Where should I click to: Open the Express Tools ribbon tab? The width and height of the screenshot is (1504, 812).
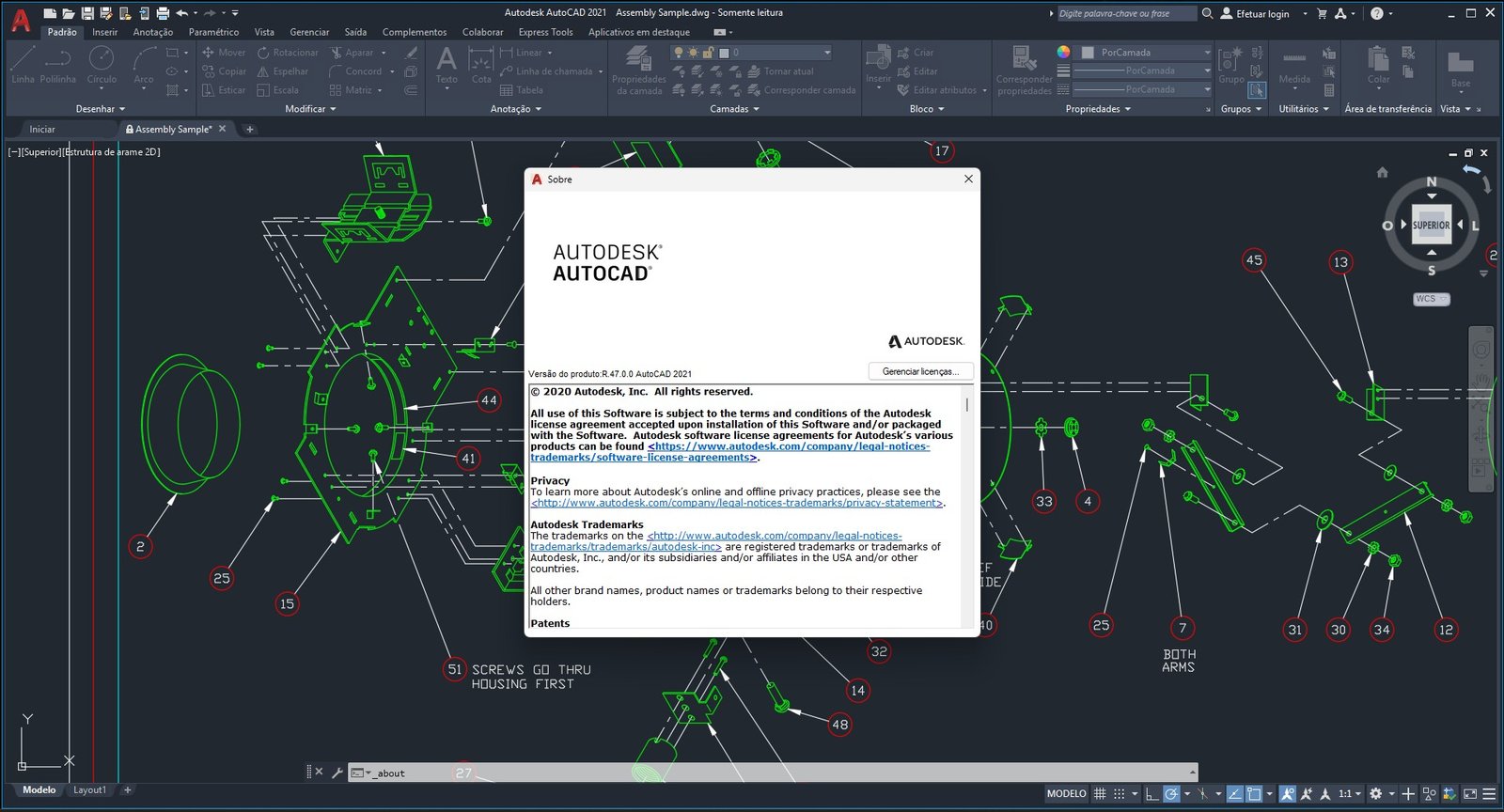(545, 32)
